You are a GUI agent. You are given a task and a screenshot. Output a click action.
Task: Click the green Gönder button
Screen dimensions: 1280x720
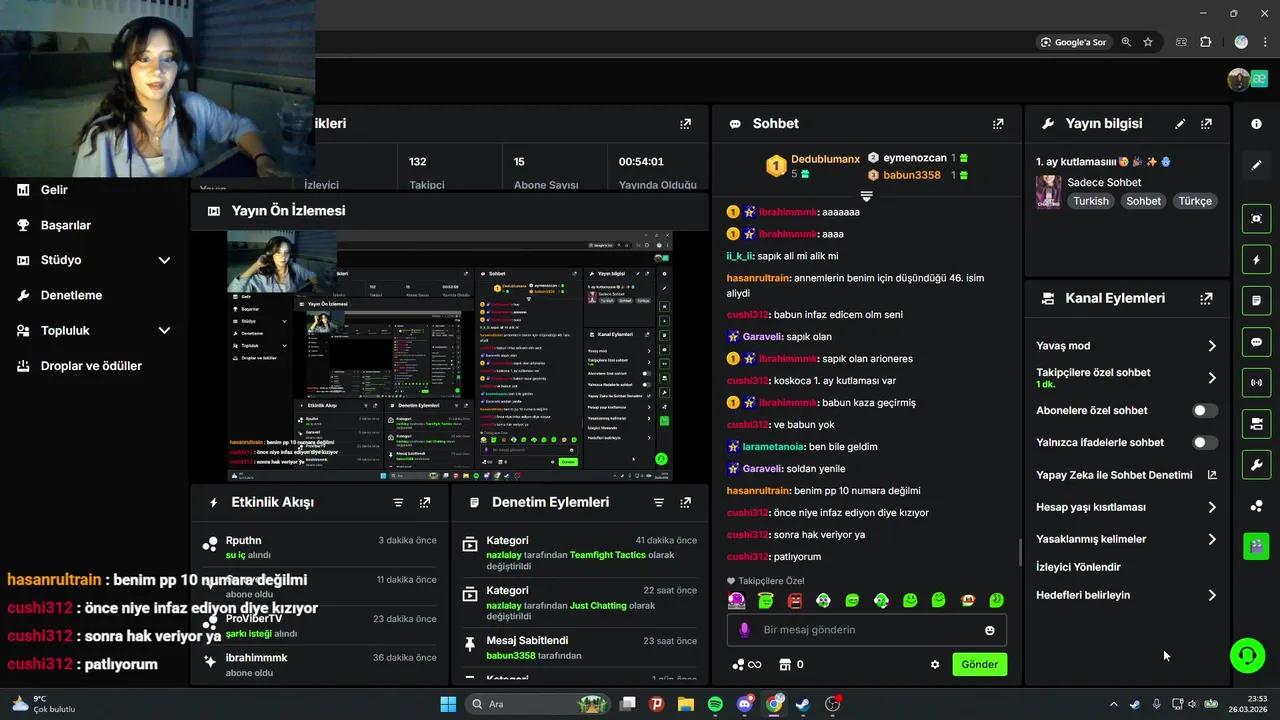[x=979, y=664]
